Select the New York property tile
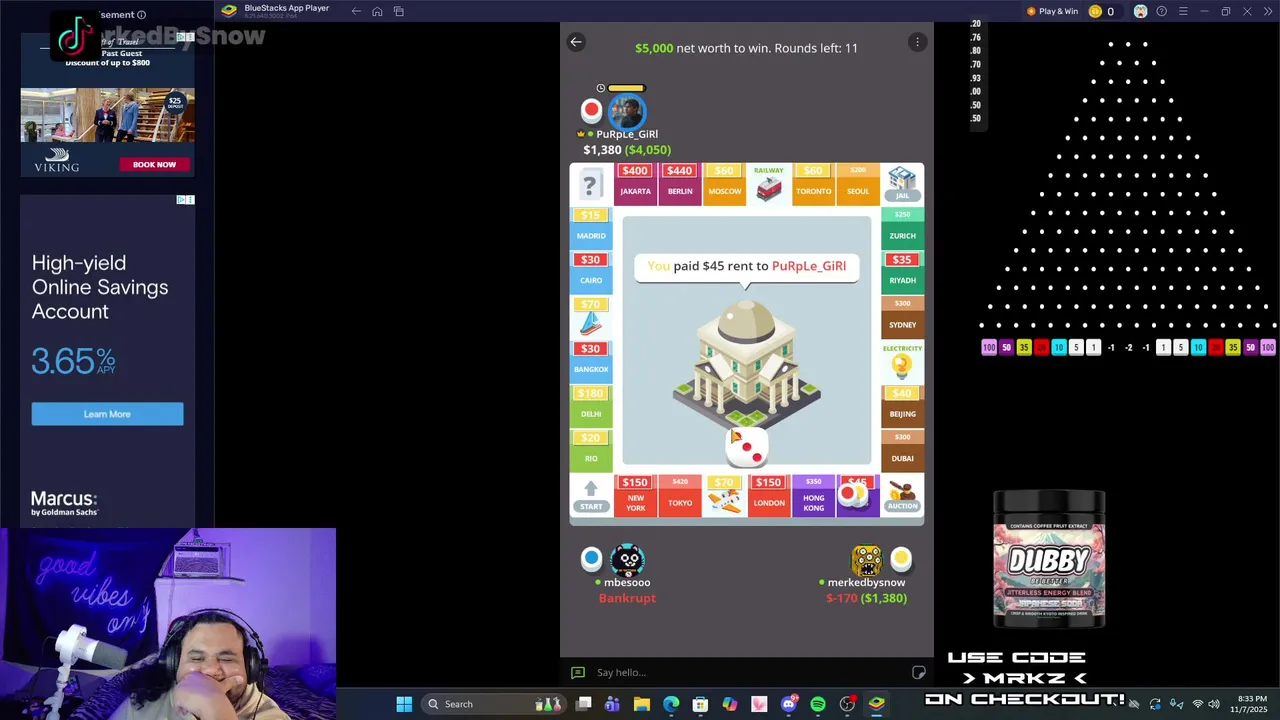Viewport: 1280px width, 720px height. [x=635, y=495]
